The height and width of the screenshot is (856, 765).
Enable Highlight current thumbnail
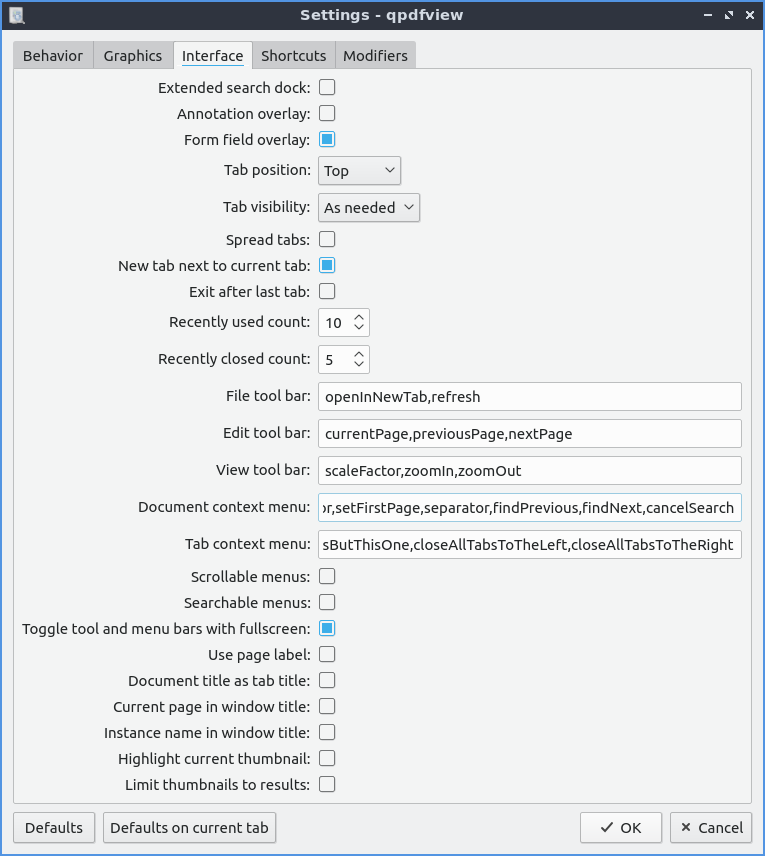(327, 759)
